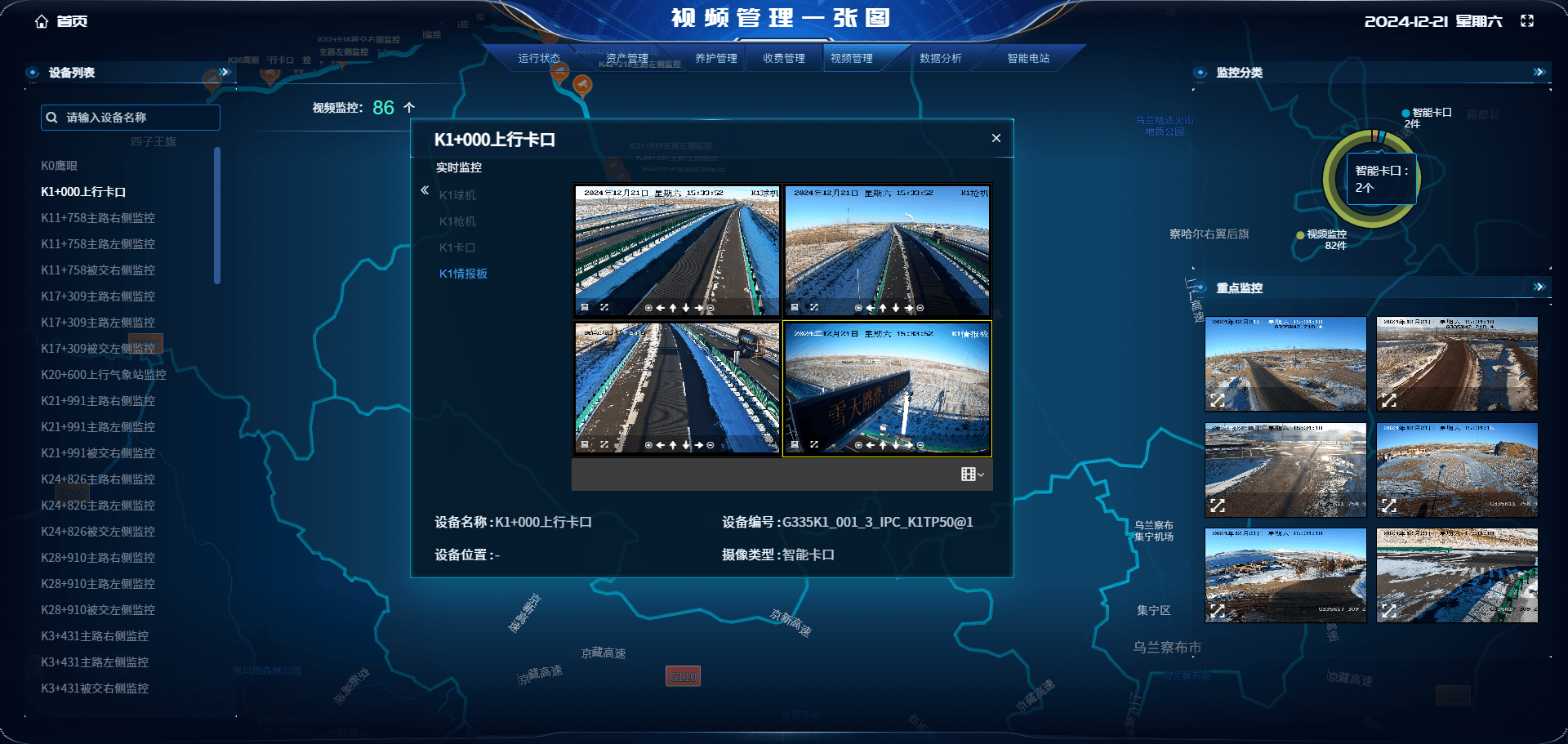Maximize the K1枪机 video feed

pos(814,308)
